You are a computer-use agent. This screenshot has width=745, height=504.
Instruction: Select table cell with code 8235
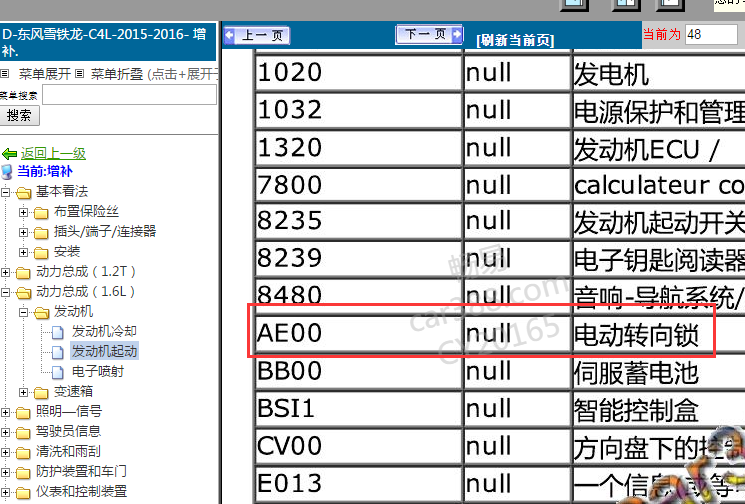click(x=359, y=221)
